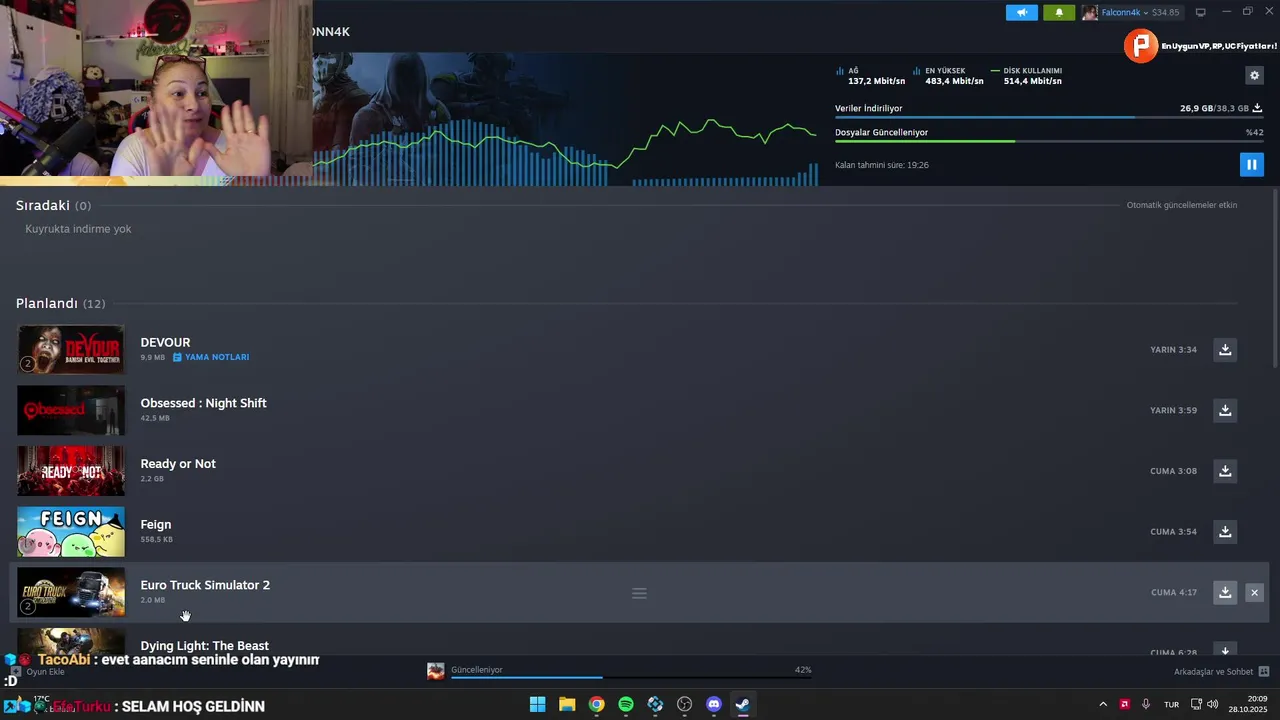Click EN YÜKSEK 483,4 Mbit/sn stat
The image size is (1280, 720).
(x=948, y=76)
